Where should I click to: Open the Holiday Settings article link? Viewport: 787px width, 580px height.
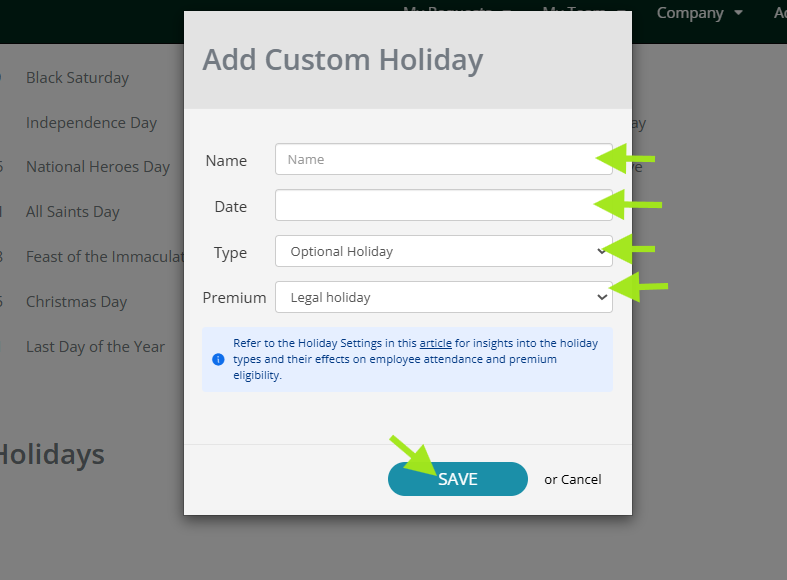[x=435, y=343]
